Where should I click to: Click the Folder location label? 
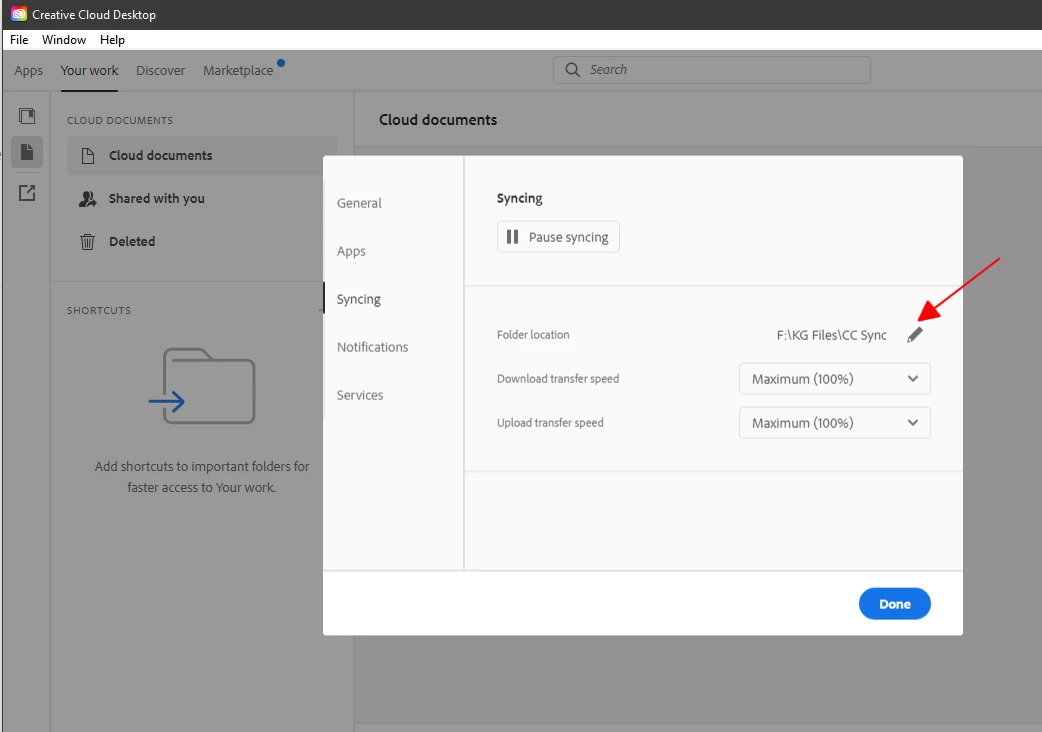[x=533, y=335]
